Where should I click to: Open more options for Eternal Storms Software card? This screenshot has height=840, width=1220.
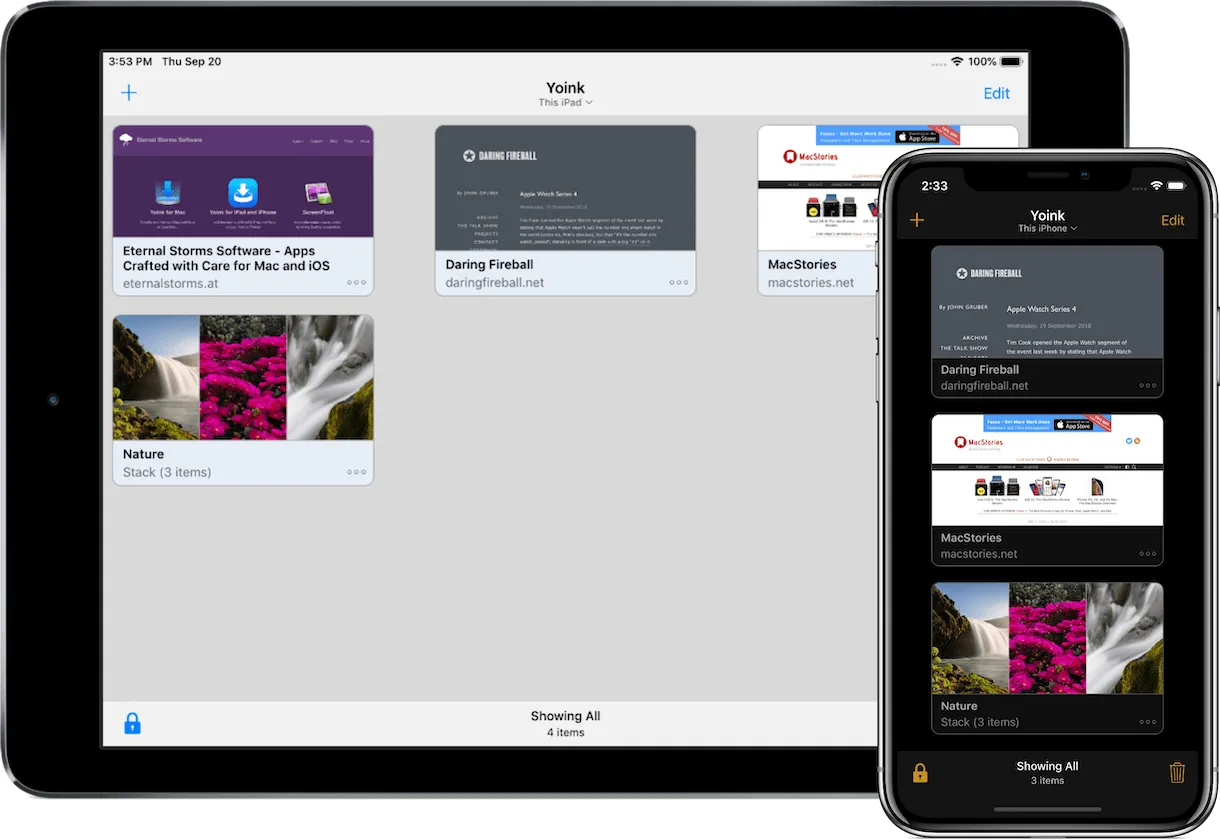click(356, 283)
